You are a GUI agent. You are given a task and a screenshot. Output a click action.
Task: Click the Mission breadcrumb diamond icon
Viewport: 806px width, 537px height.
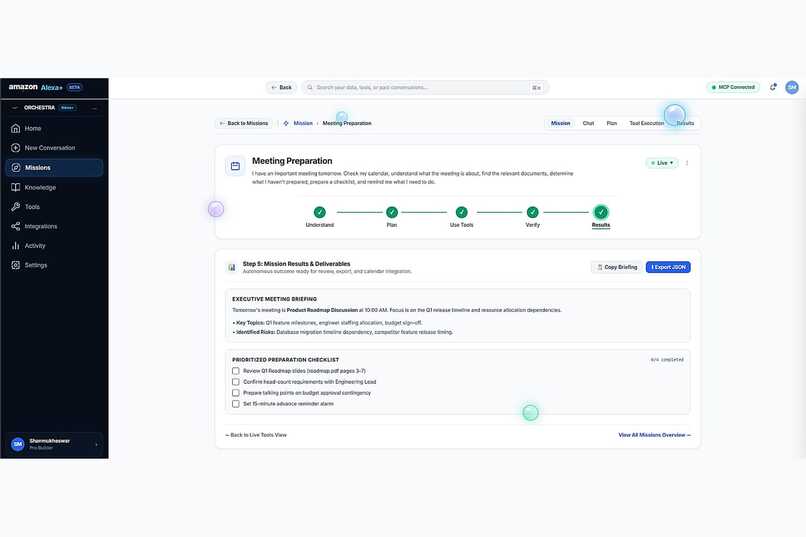(x=286, y=123)
